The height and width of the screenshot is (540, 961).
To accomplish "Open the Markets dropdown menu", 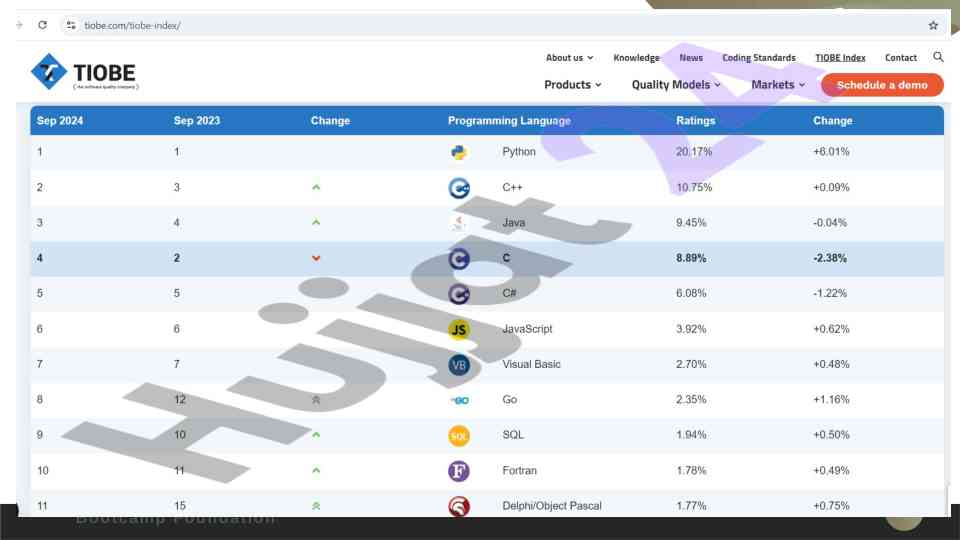I will (778, 85).
